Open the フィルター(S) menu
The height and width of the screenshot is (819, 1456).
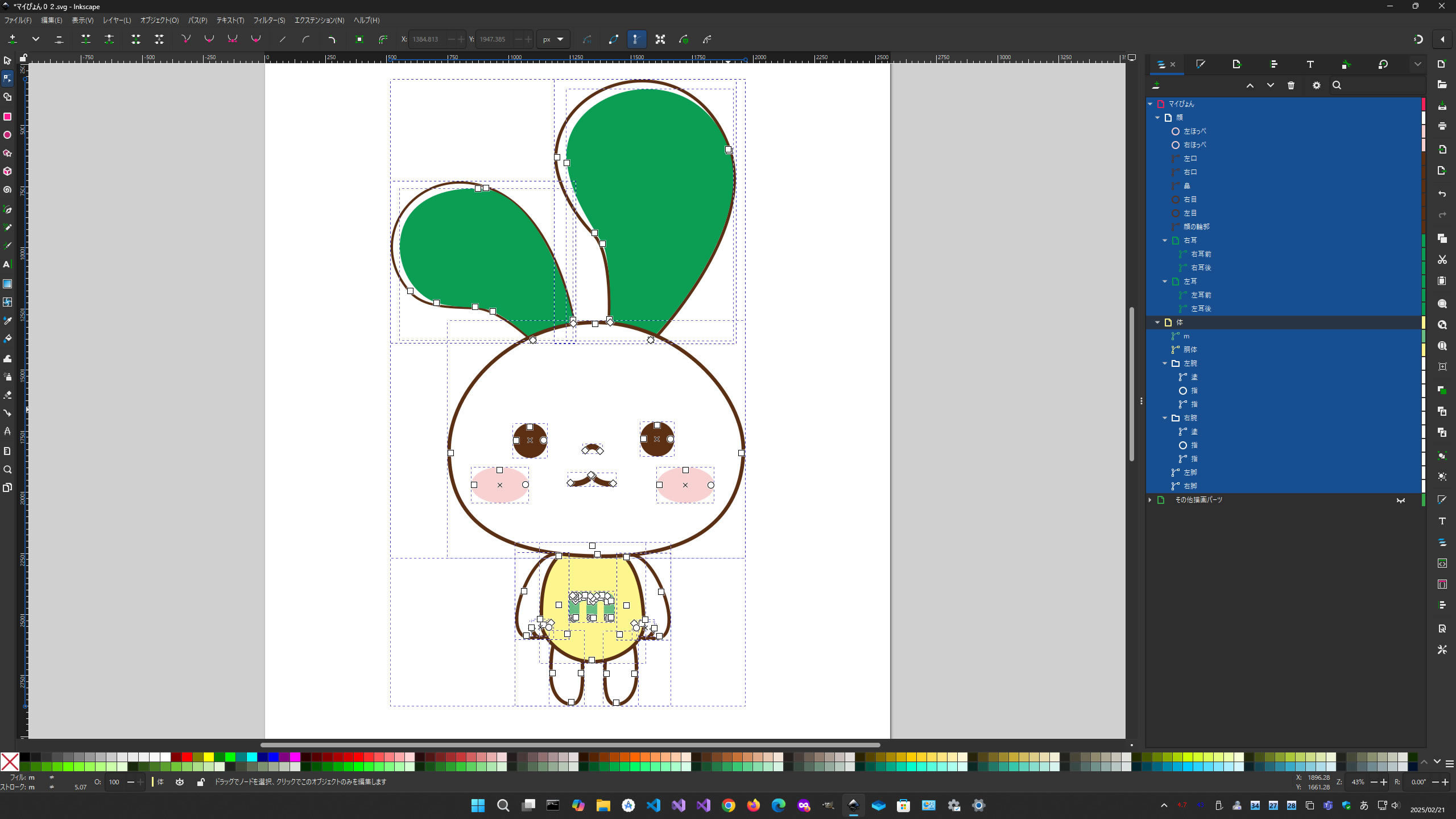tap(268, 20)
